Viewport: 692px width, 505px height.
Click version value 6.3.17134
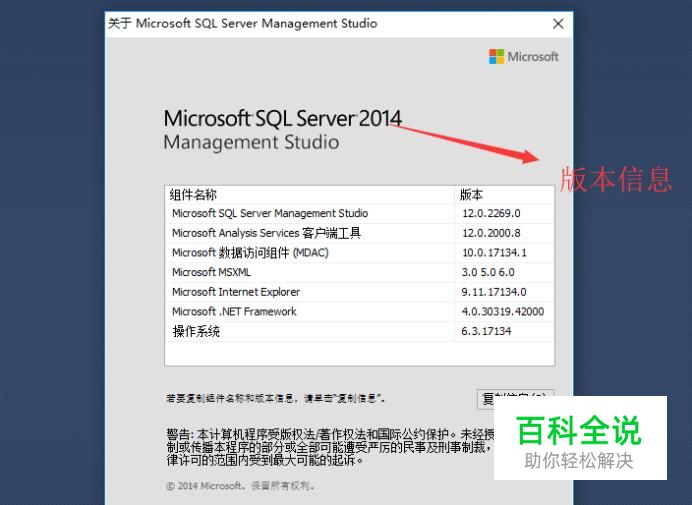486,331
